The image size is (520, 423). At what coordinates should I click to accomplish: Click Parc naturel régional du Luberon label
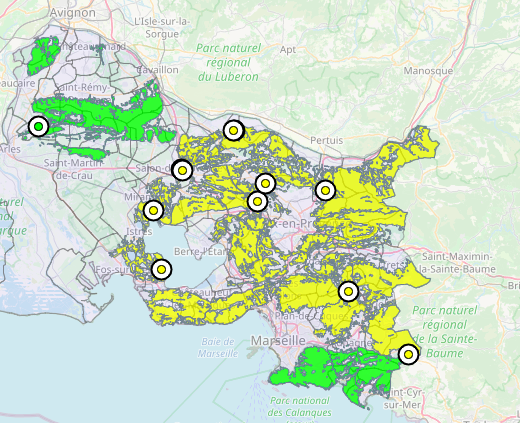[x=228, y=62]
